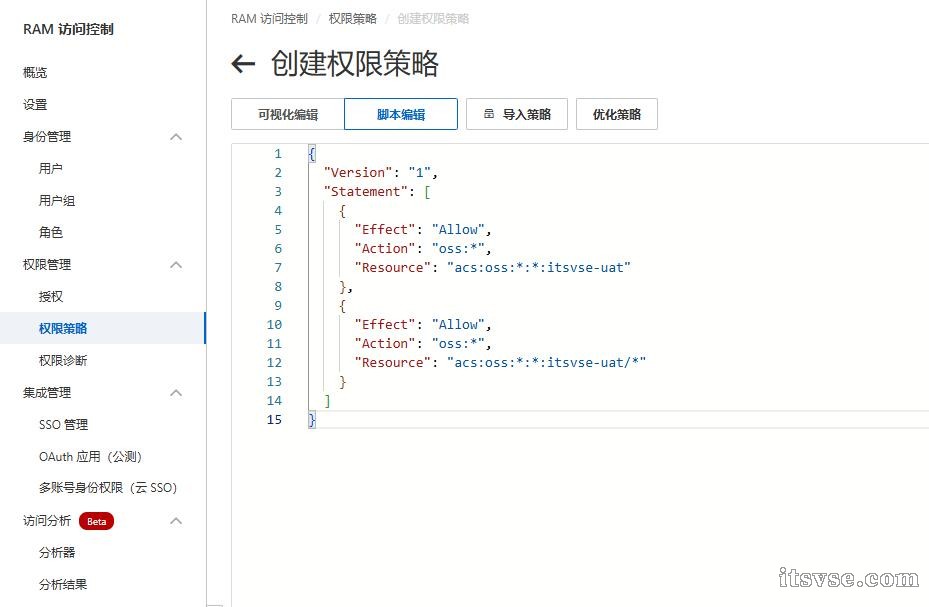Click the import icon on 导入策略 button
This screenshot has width=929, height=607.
pos(489,114)
